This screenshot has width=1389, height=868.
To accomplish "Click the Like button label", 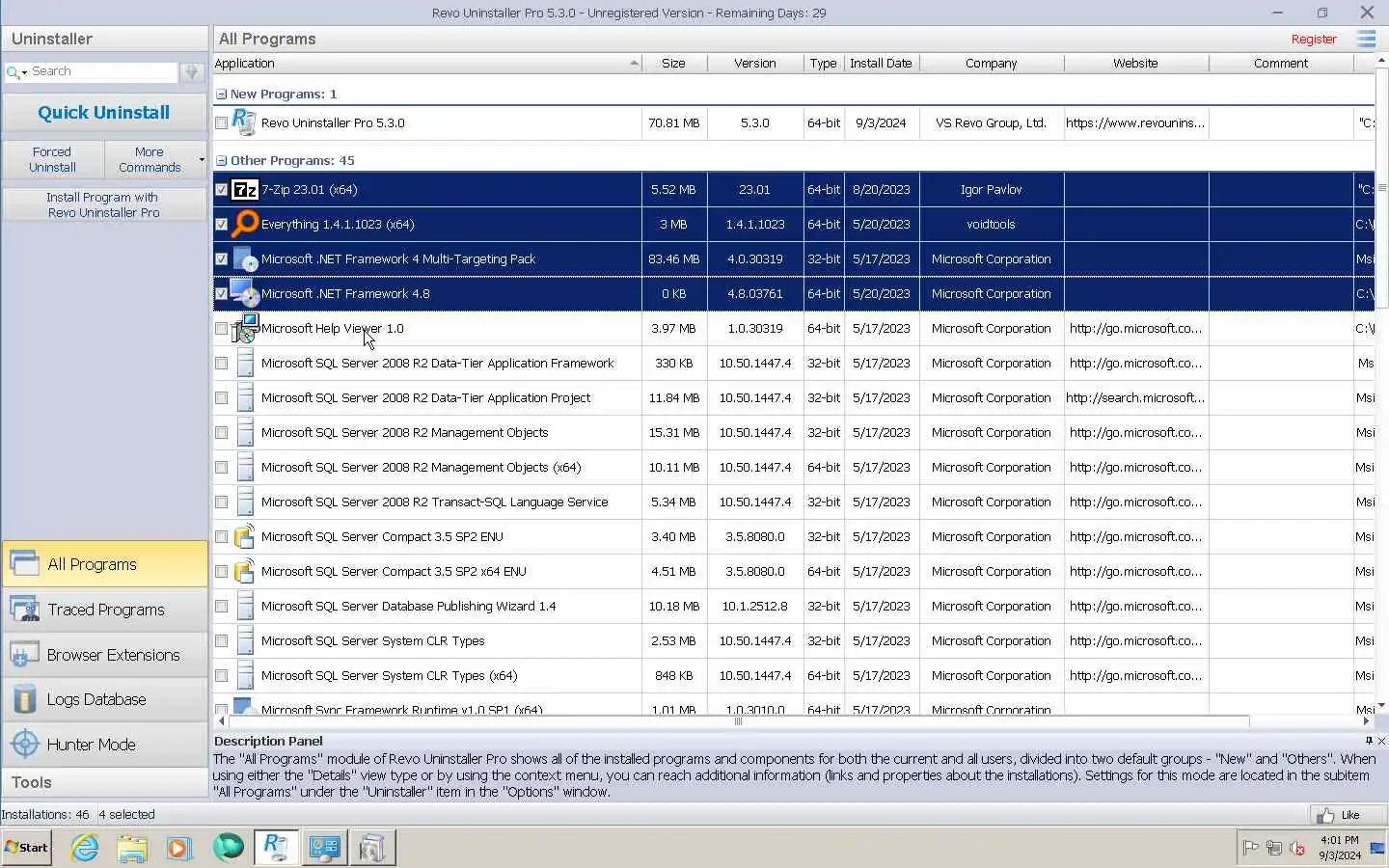I will pyautogui.click(x=1349, y=815).
